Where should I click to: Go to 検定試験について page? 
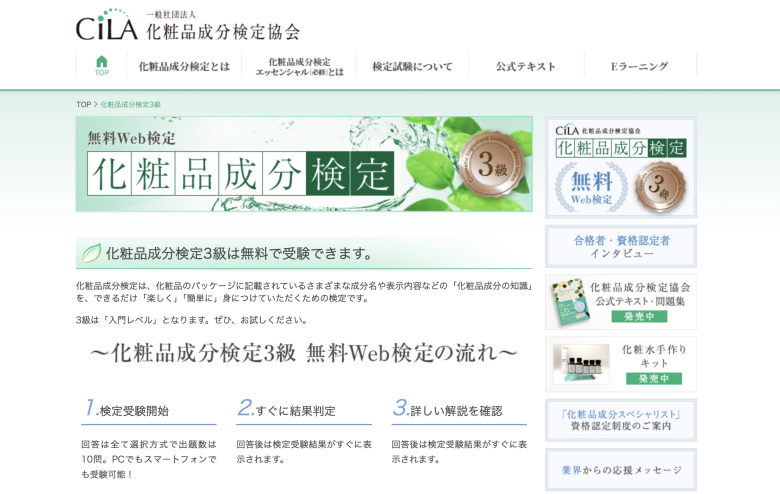412,67
